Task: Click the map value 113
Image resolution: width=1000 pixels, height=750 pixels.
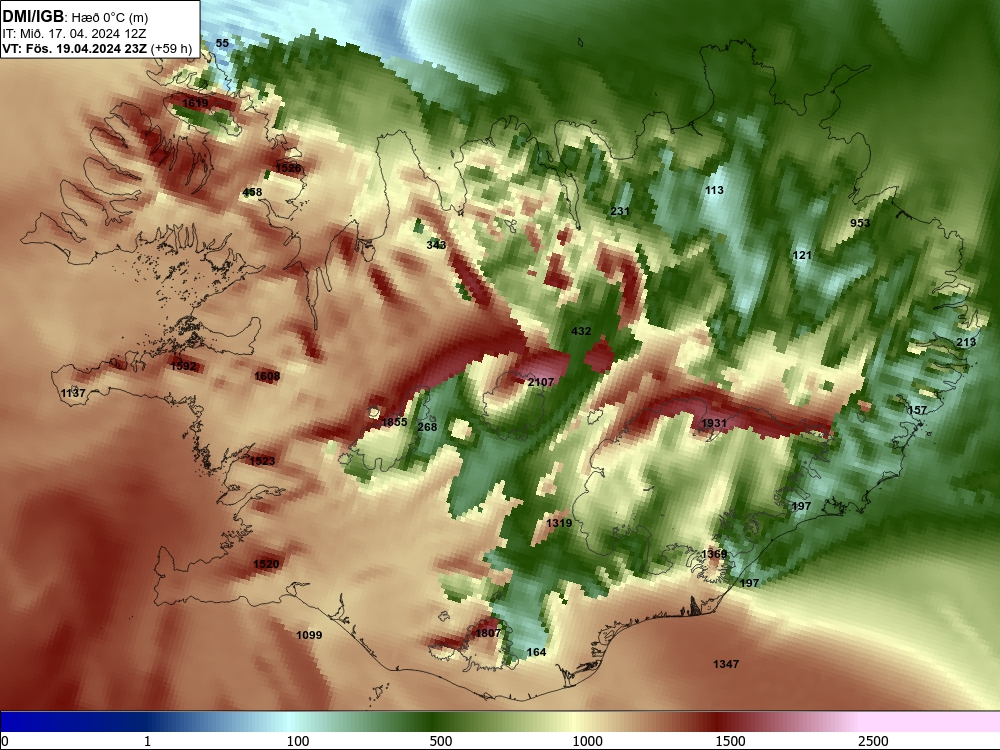Action: click(714, 190)
